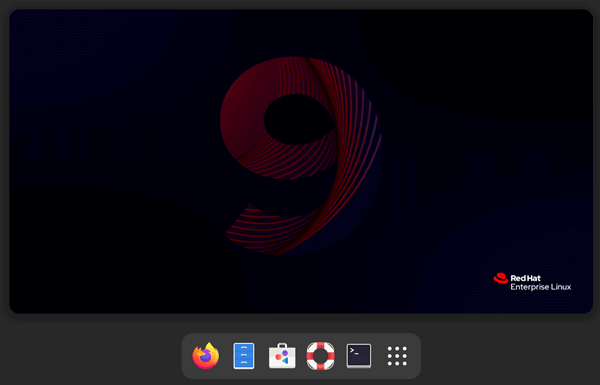Click the red and white life ring icon

coord(320,356)
